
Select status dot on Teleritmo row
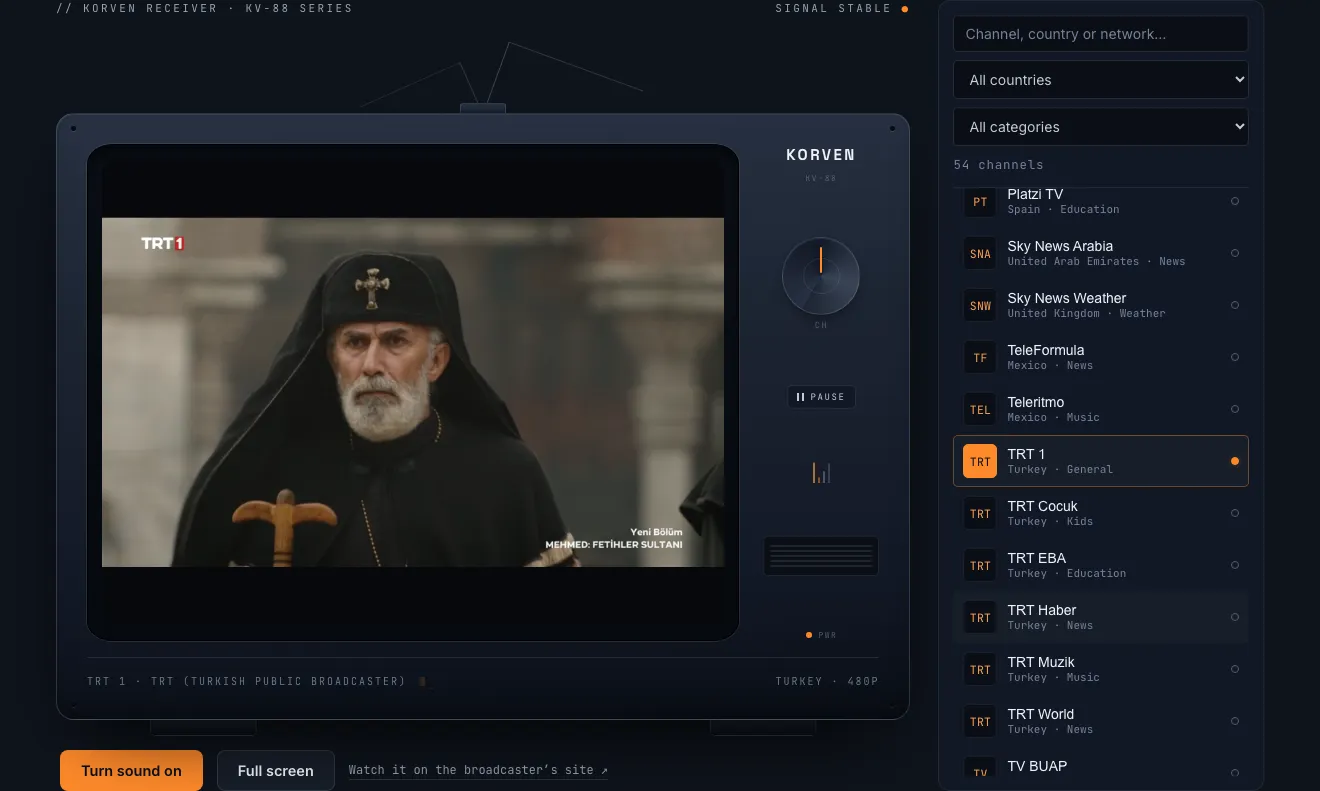point(1235,409)
